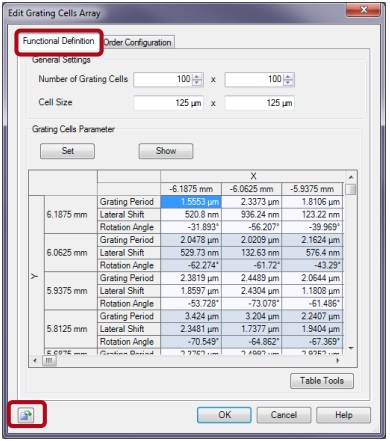
Task: Click the Set button
Action: pos(67,151)
